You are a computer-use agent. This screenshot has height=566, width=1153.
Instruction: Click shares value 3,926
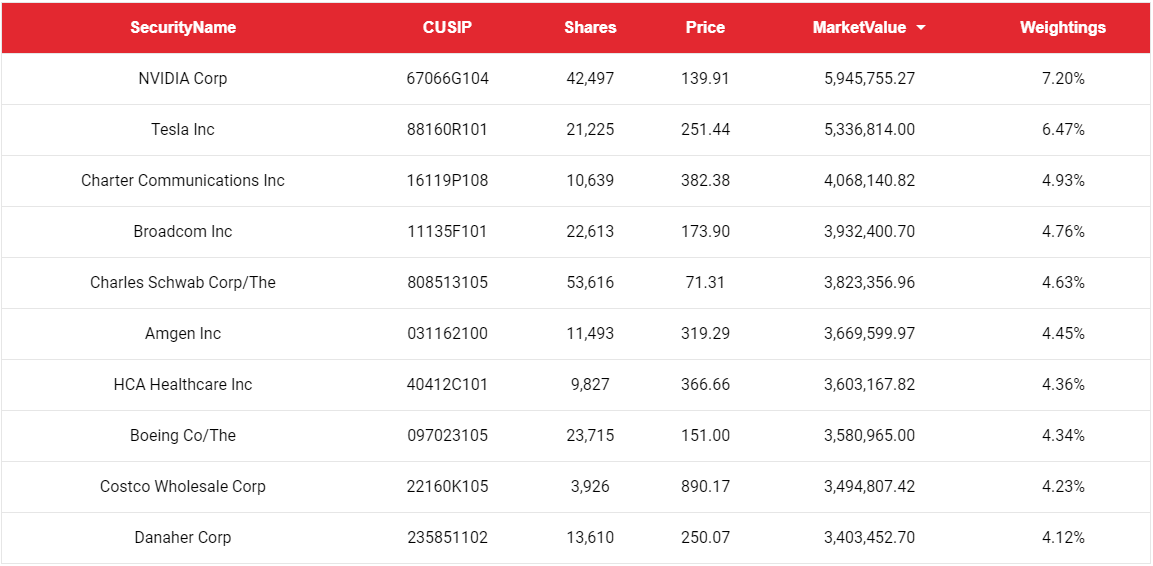[590, 487]
